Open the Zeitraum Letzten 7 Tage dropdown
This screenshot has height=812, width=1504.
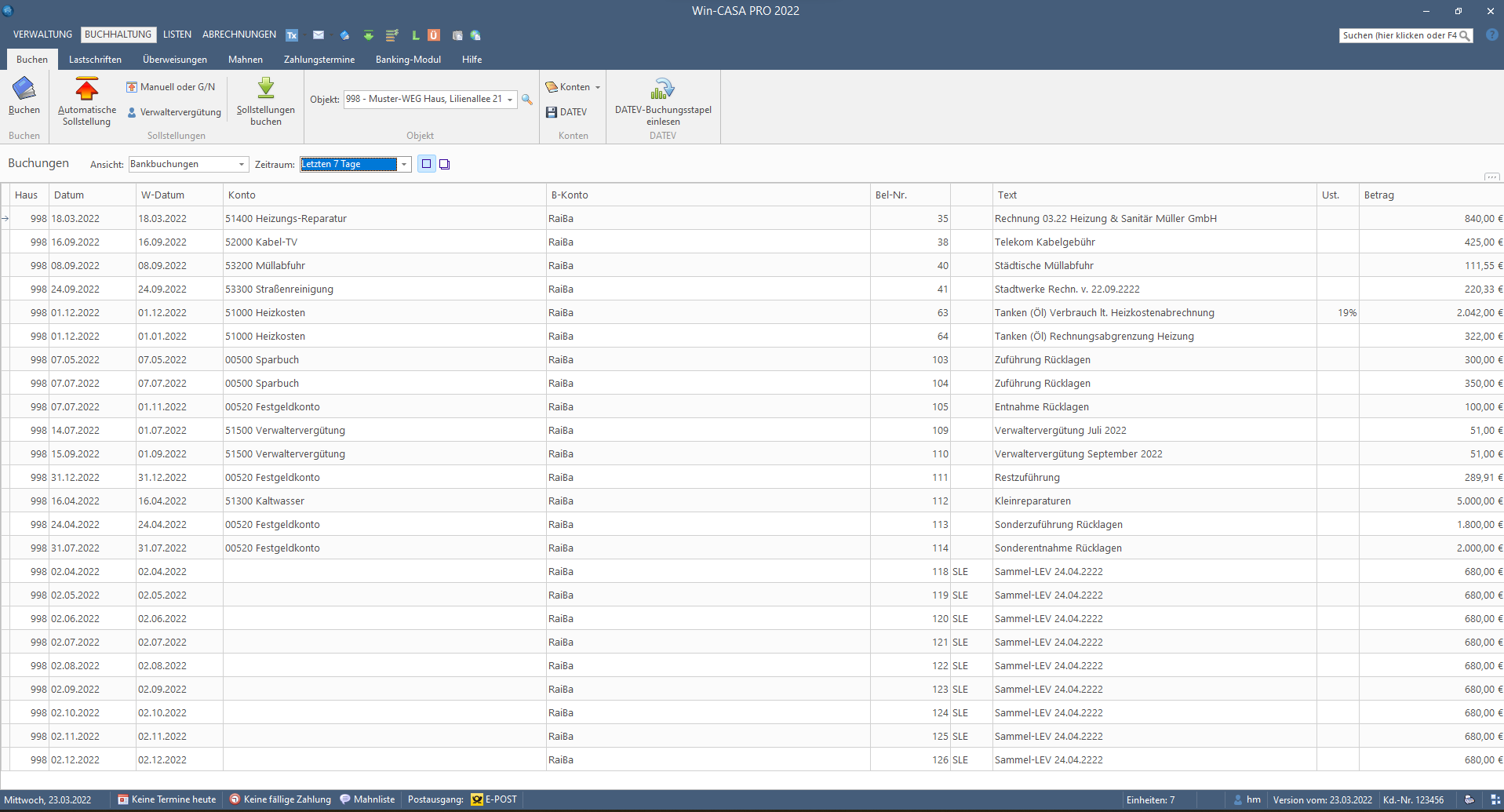tap(404, 164)
